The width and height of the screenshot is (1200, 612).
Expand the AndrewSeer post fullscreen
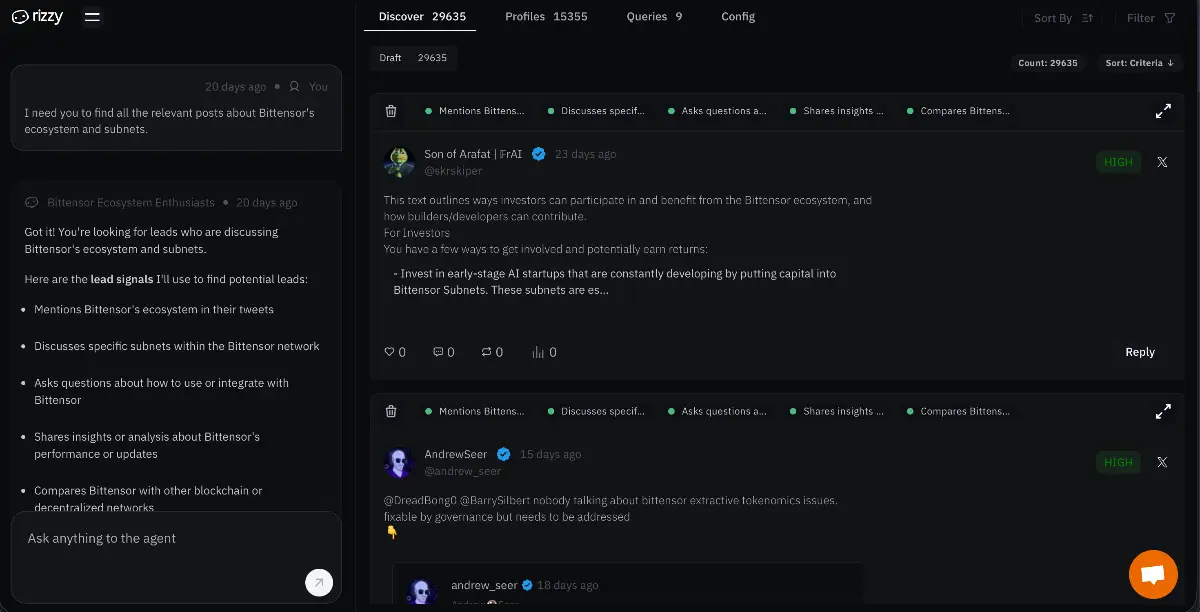pyautogui.click(x=1163, y=411)
